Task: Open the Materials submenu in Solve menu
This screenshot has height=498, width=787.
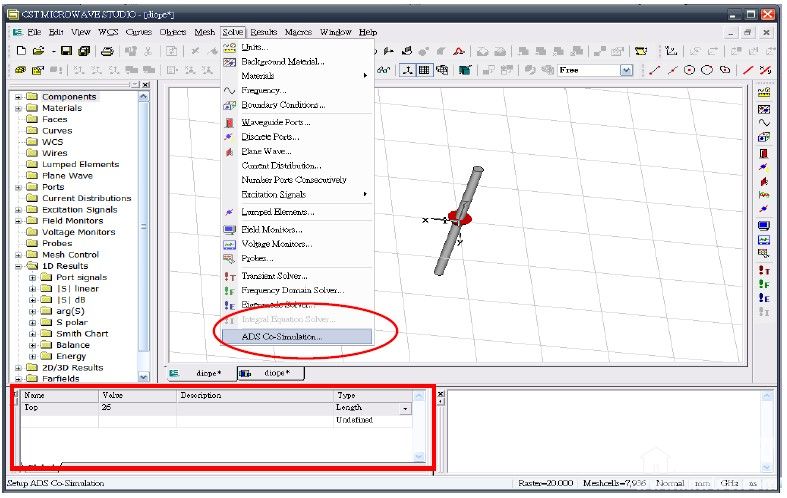Action: click(297, 76)
